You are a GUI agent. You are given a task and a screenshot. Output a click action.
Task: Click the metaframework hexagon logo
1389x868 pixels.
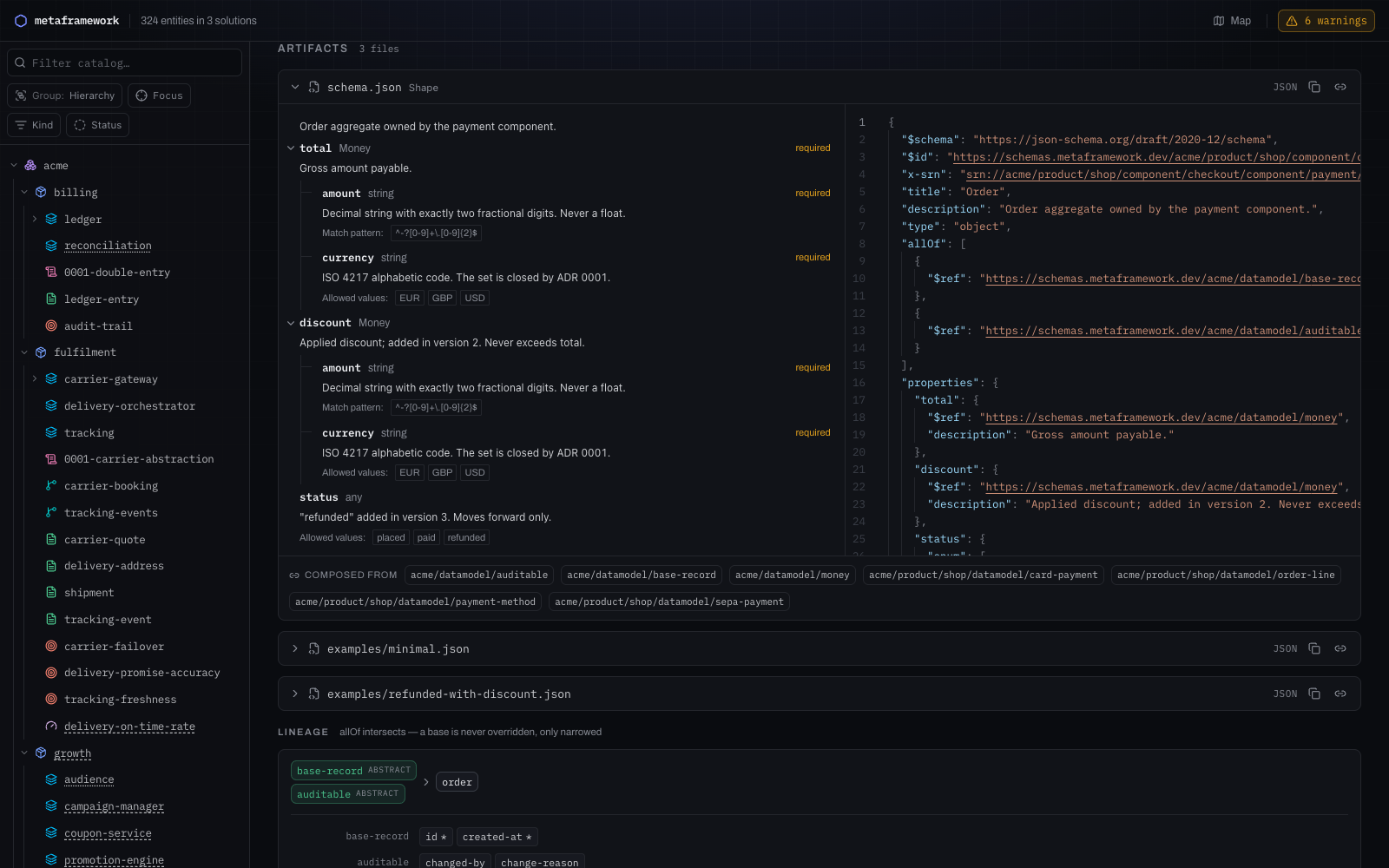(21, 21)
